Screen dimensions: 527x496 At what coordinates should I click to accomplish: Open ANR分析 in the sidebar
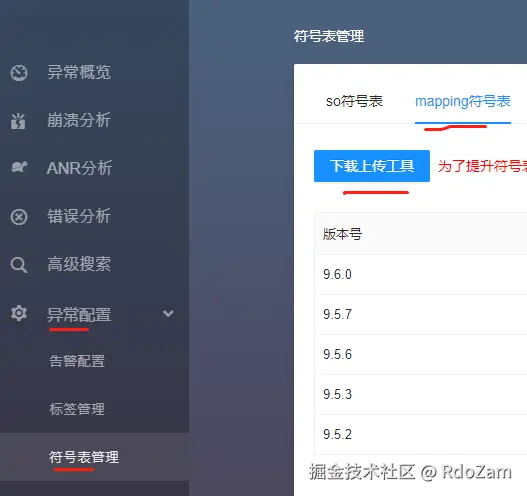(x=79, y=168)
